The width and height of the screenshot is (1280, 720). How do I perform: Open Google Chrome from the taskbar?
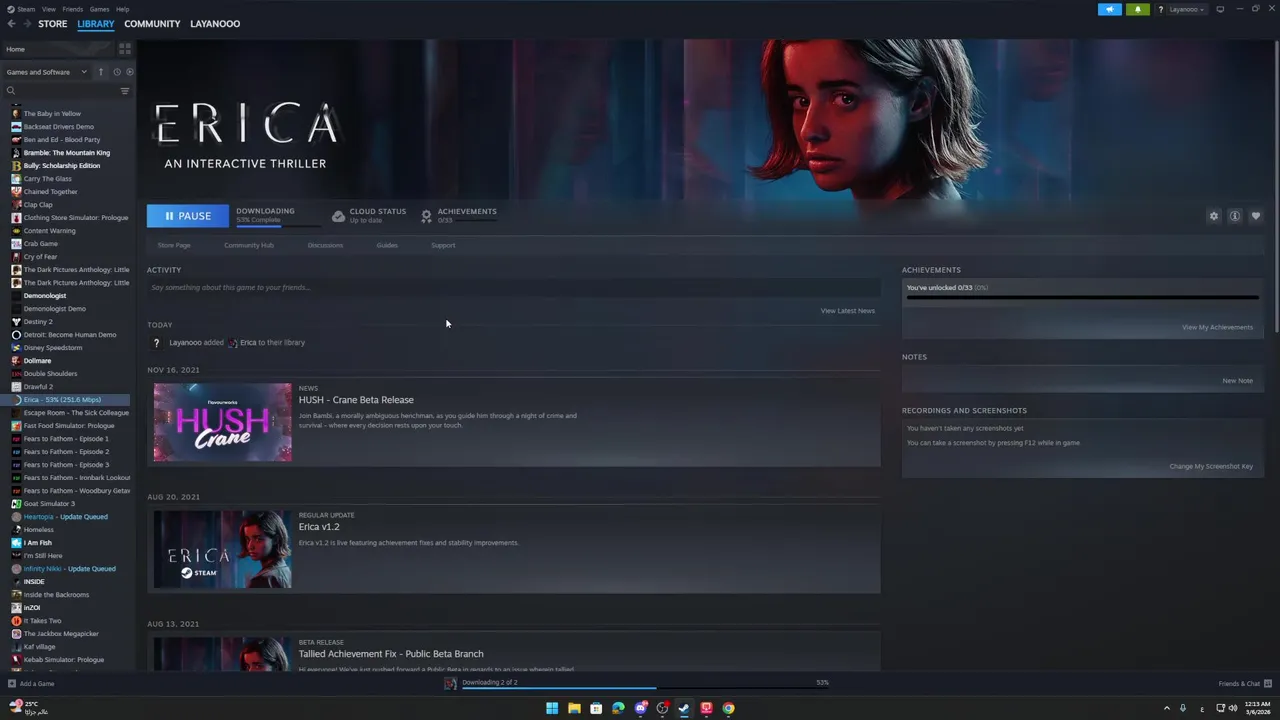pos(728,708)
